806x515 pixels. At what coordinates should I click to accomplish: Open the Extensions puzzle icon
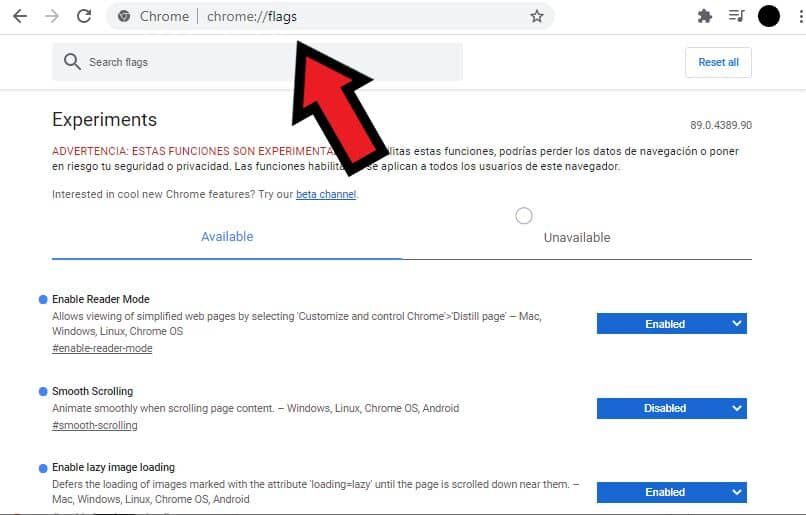[x=705, y=16]
